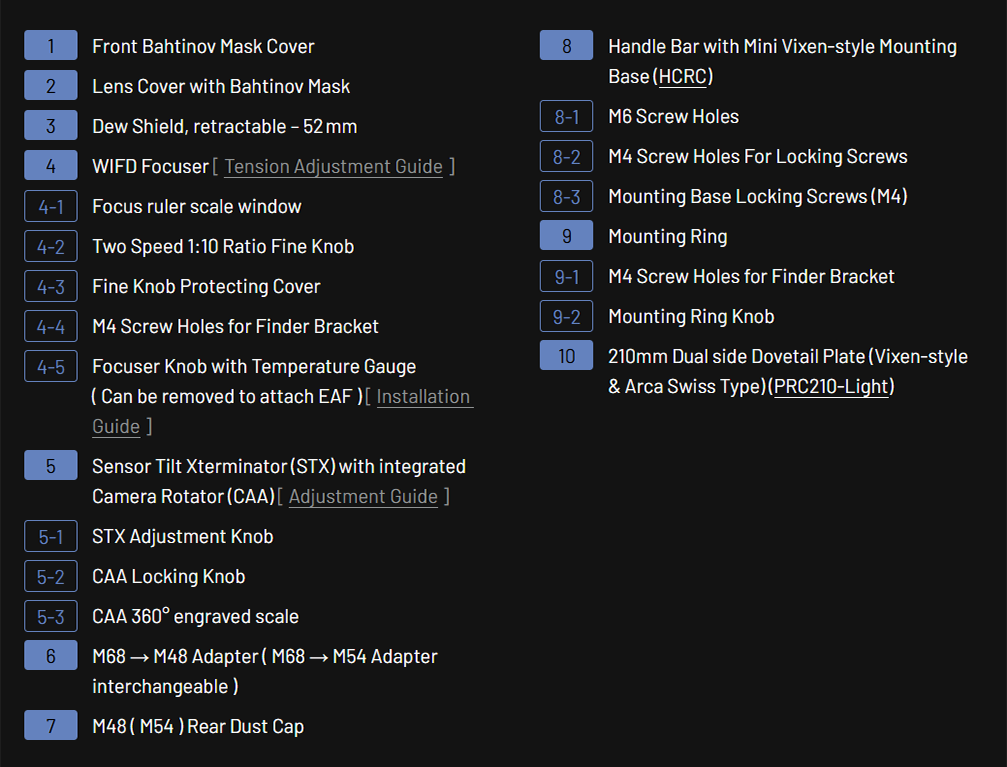Click the Mounting Ring label

pyautogui.click(x=667, y=236)
